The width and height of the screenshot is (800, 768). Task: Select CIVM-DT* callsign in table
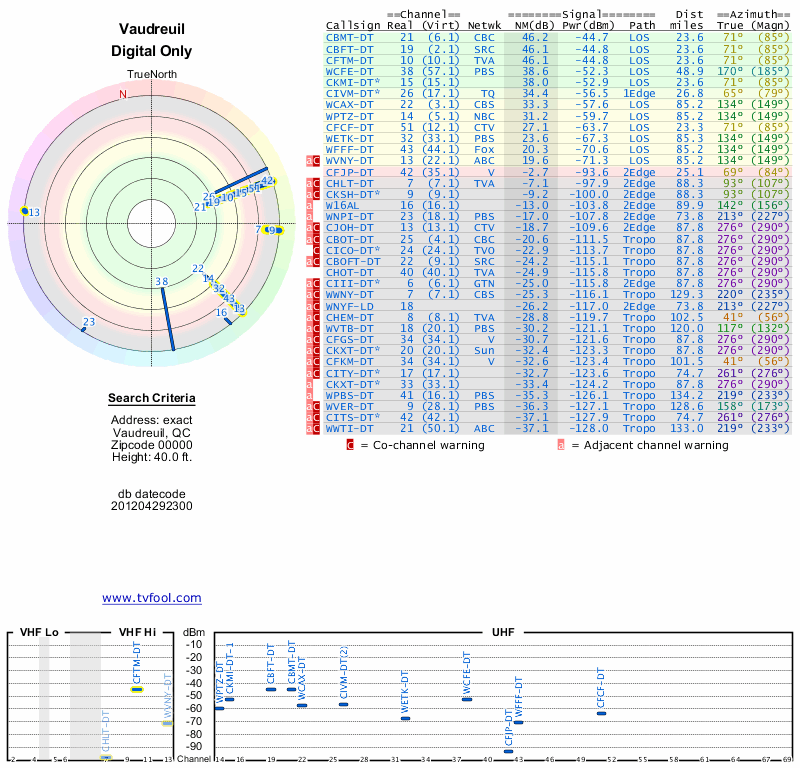(353, 93)
